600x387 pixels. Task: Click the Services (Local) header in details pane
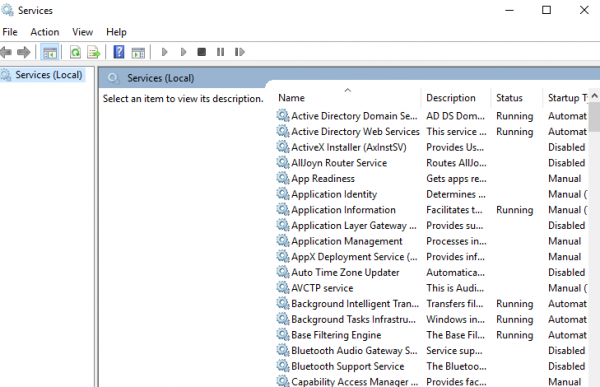click(x=161, y=78)
